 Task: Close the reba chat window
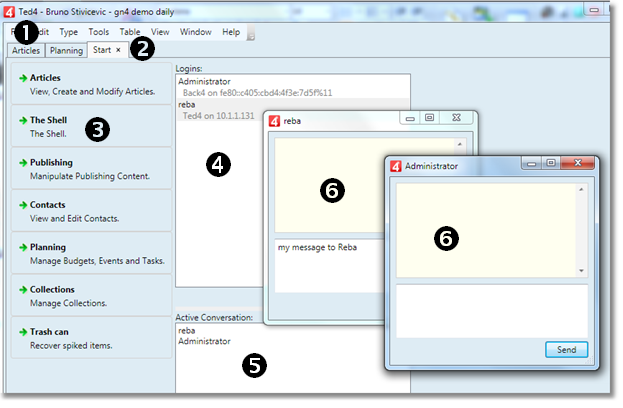tap(457, 118)
